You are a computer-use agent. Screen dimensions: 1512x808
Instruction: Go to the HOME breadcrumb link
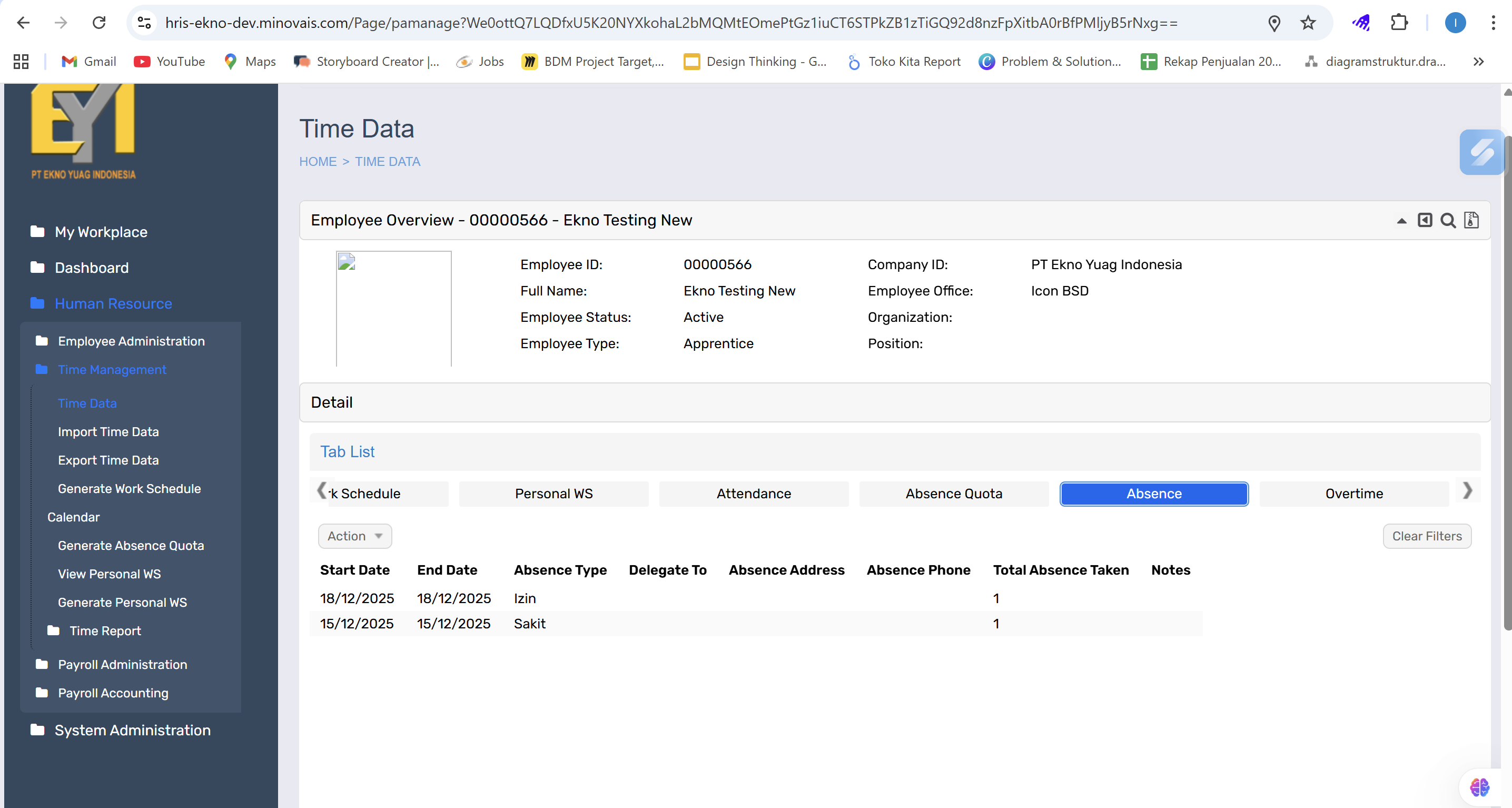point(318,162)
